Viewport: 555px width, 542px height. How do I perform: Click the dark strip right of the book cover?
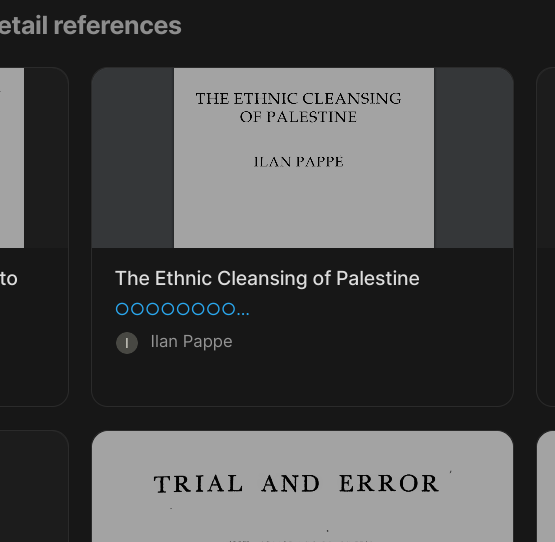[x=474, y=158]
